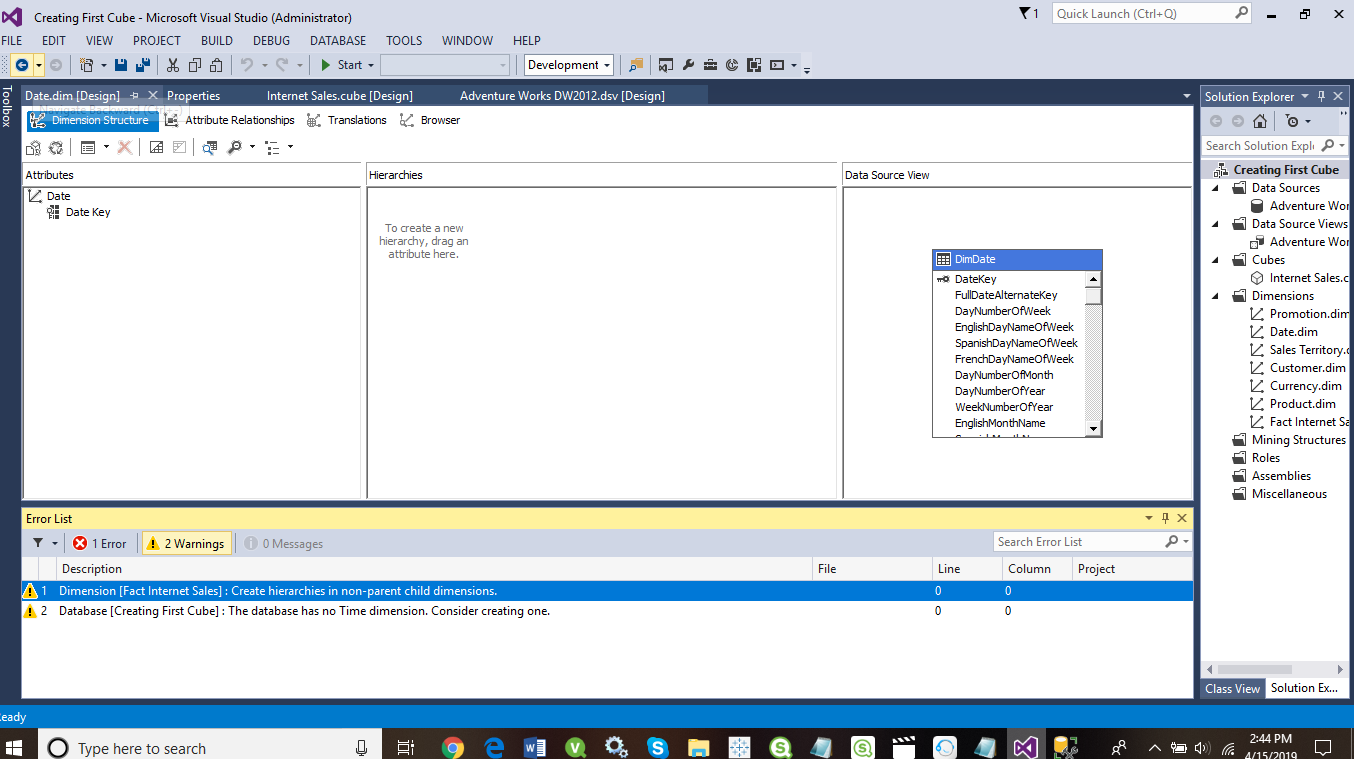This screenshot has height=759, width=1354.
Task: Switch to Class View panel tab
Action: [1232, 688]
